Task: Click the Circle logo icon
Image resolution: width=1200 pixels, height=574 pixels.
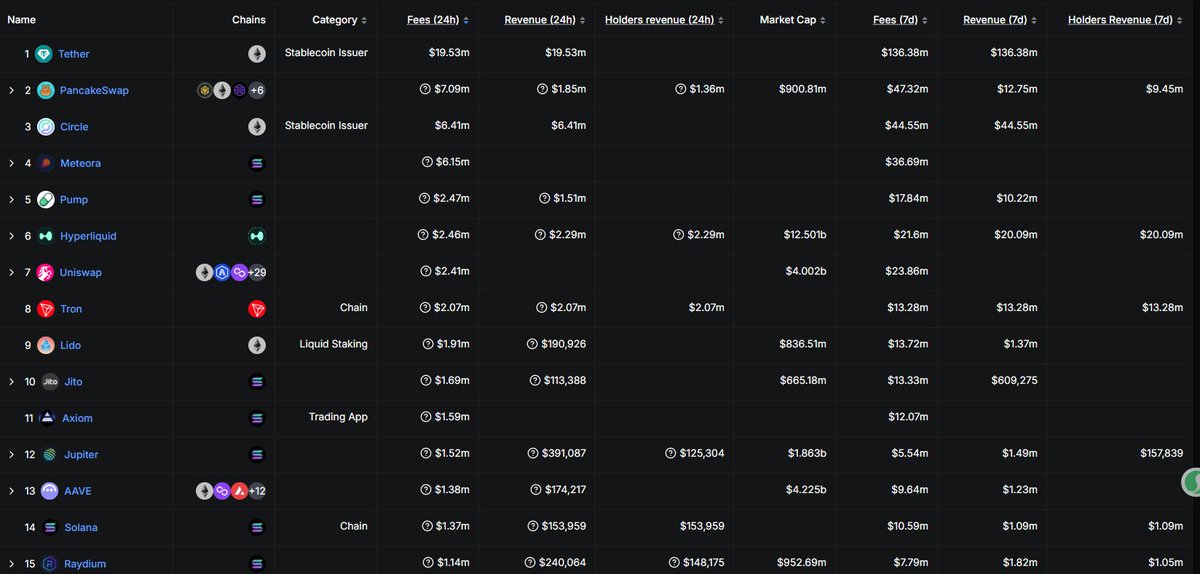Action: pos(46,127)
